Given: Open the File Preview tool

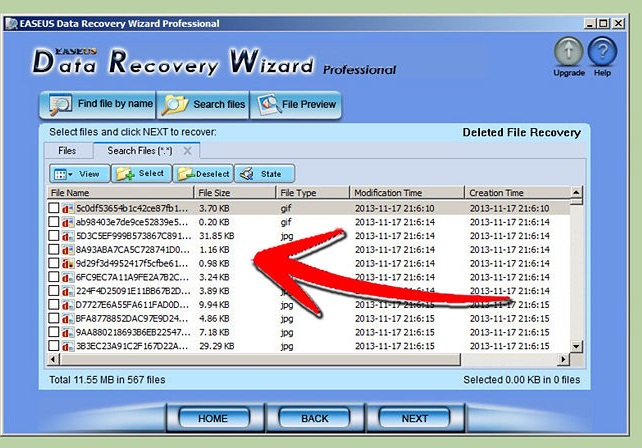Looking at the screenshot, I should 295,105.
